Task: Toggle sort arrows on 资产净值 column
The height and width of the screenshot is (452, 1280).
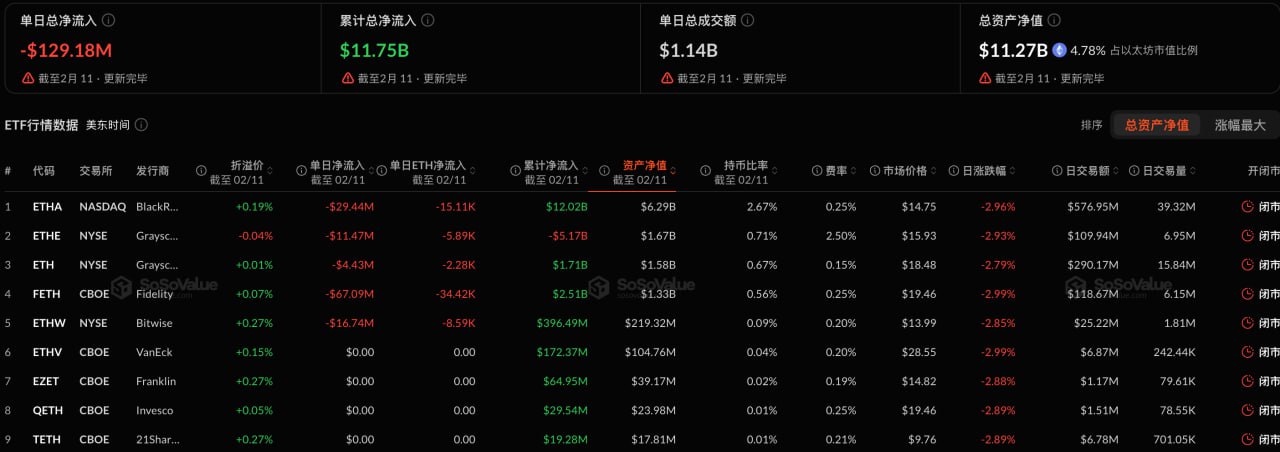Action: tap(673, 171)
